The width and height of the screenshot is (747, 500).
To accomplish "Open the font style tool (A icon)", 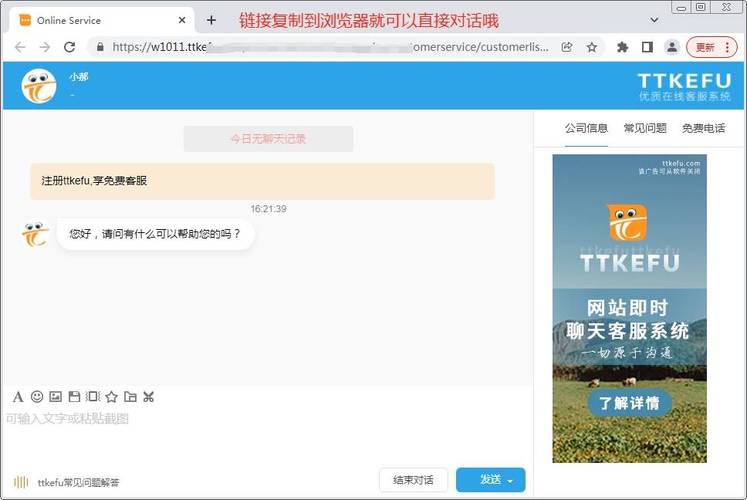I will click(x=18, y=397).
